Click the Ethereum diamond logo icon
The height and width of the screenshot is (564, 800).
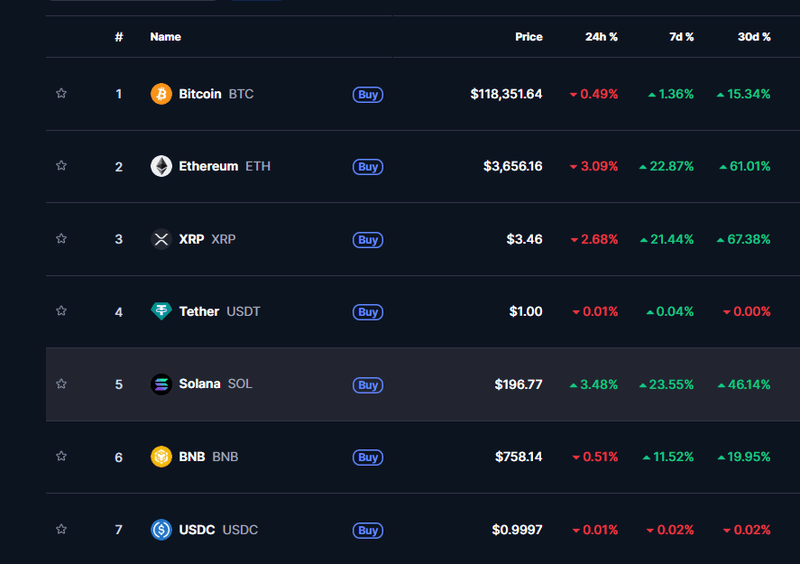tap(161, 166)
